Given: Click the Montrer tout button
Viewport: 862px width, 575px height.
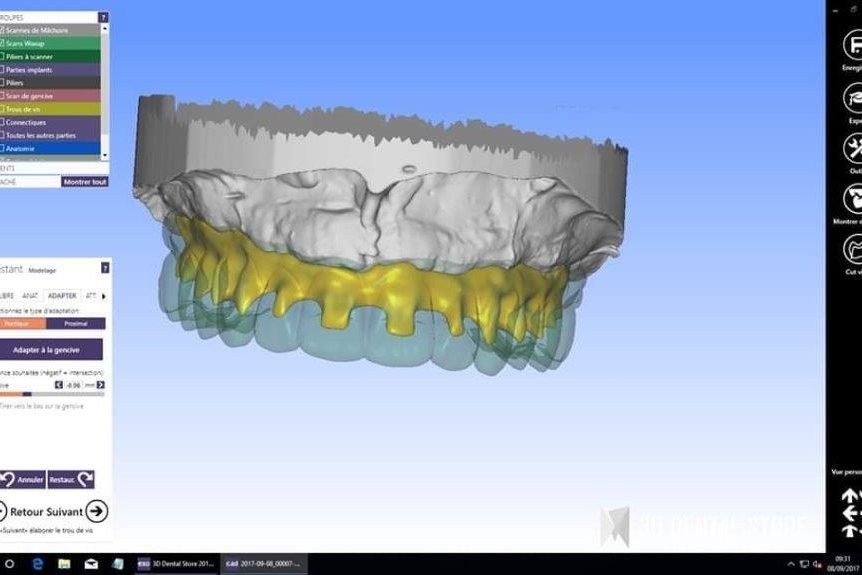Looking at the screenshot, I should click(x=84, y=182).
